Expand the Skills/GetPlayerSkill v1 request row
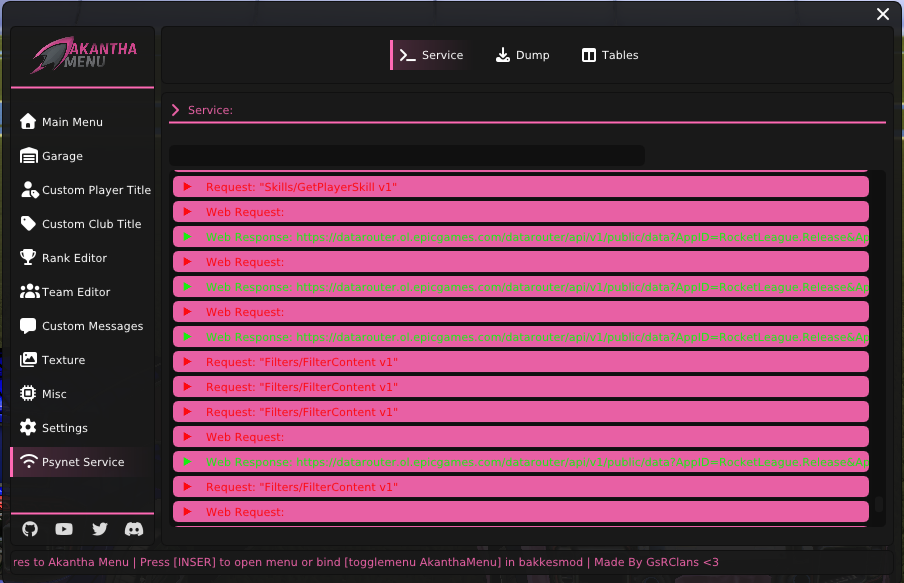The height and width of the screenshot is (583, 904). (x=187, y=187)
